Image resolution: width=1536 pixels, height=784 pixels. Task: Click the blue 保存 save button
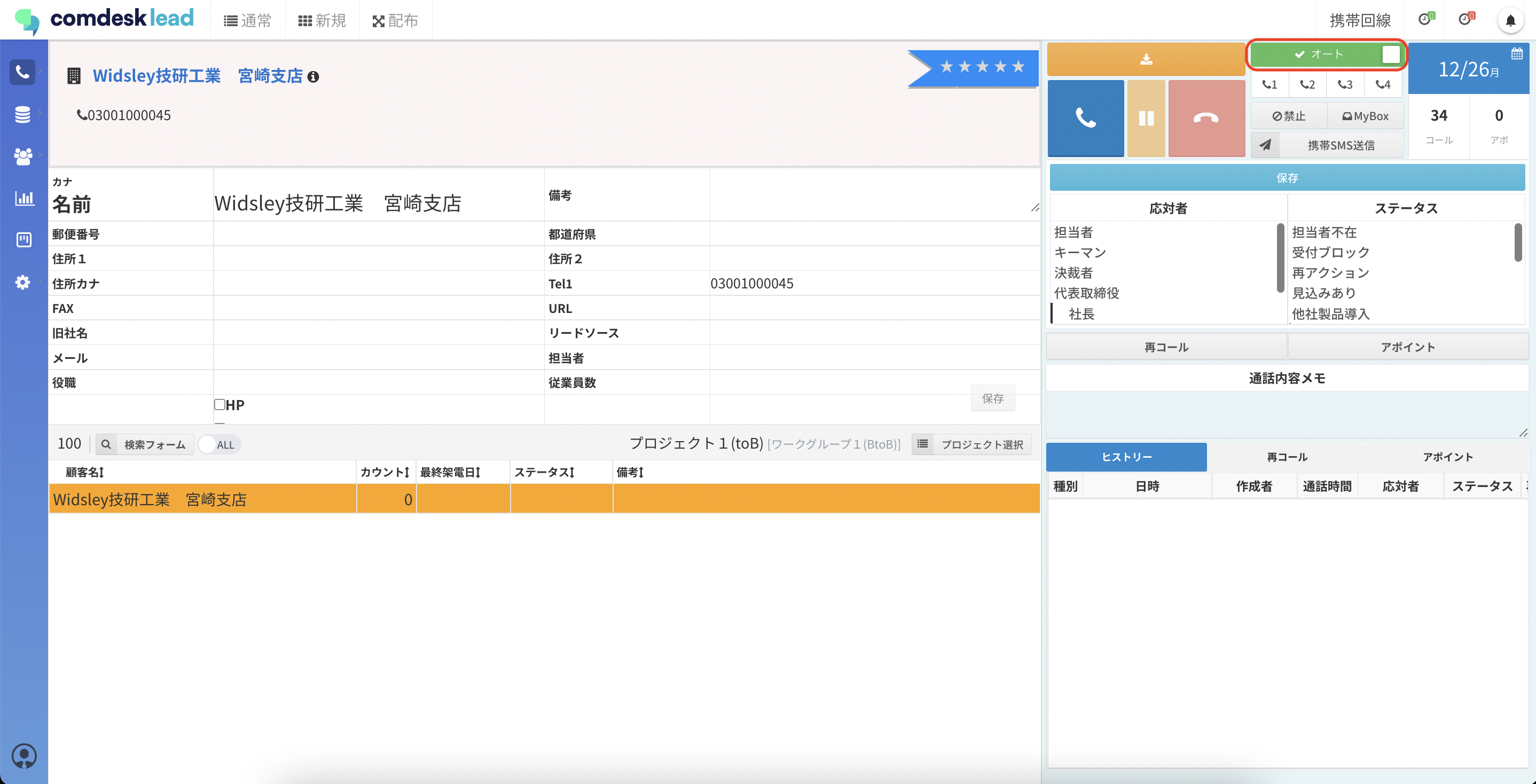(x=1287, y=178)
